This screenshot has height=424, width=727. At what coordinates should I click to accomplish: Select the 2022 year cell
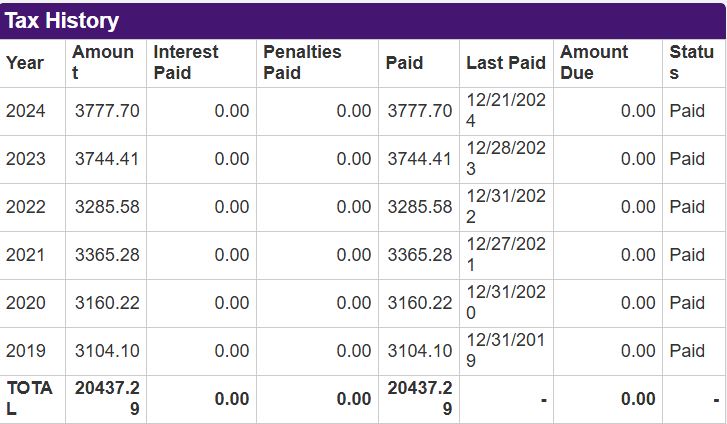click(26, 207)
